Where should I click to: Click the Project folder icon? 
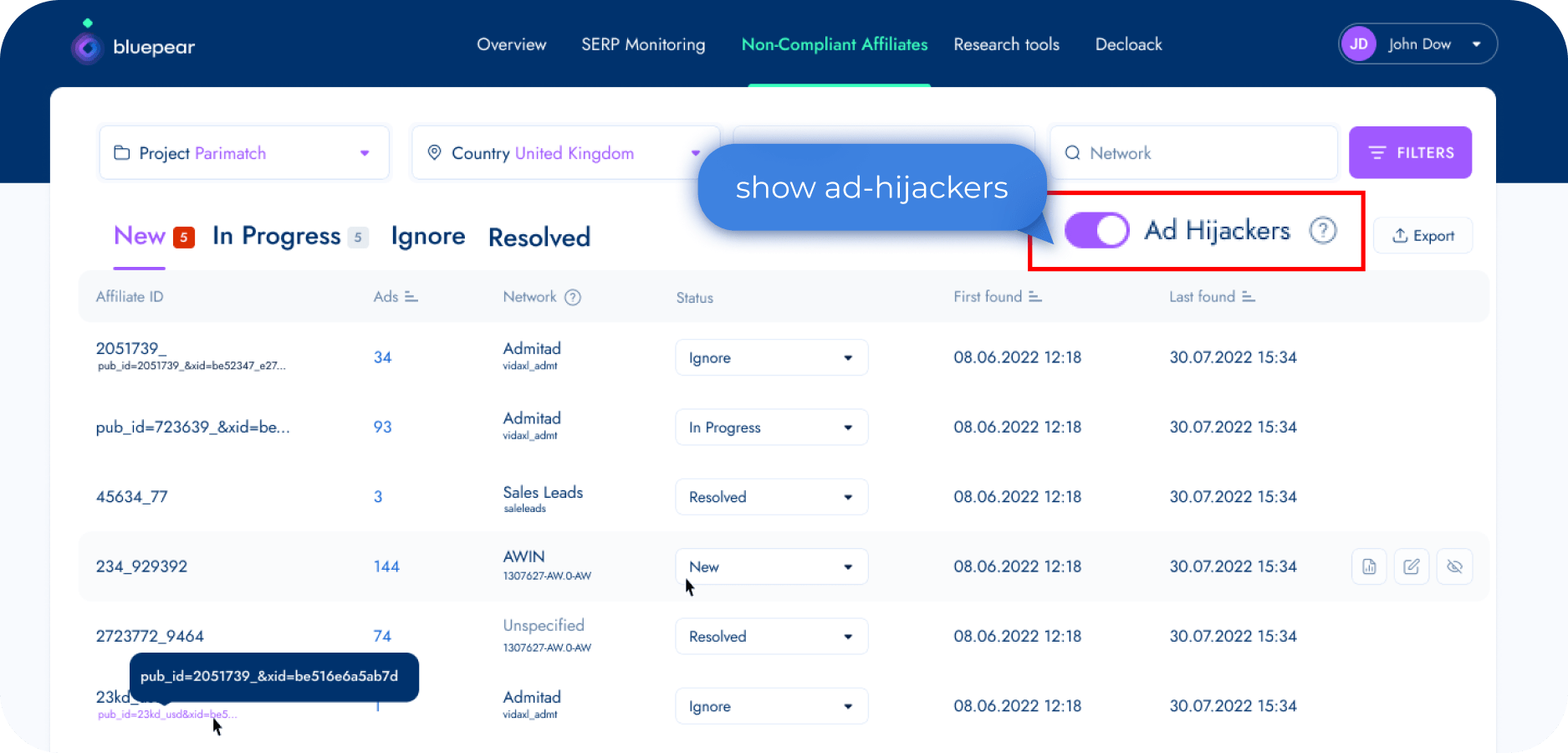click(x=122, y=153)
